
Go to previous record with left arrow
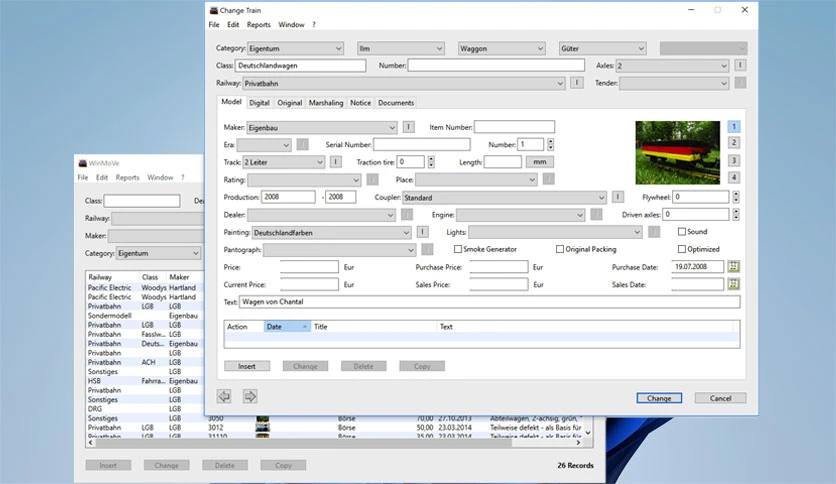(224, 396)
